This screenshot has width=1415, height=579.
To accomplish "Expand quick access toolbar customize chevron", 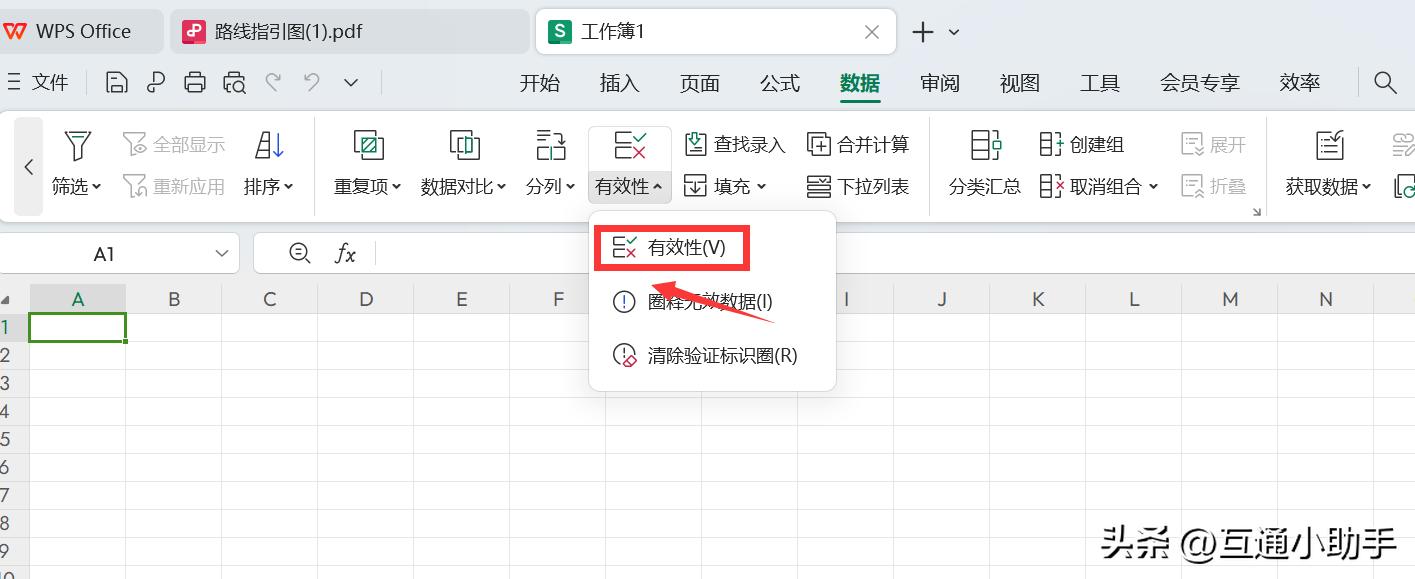I will tap(350, 83).
